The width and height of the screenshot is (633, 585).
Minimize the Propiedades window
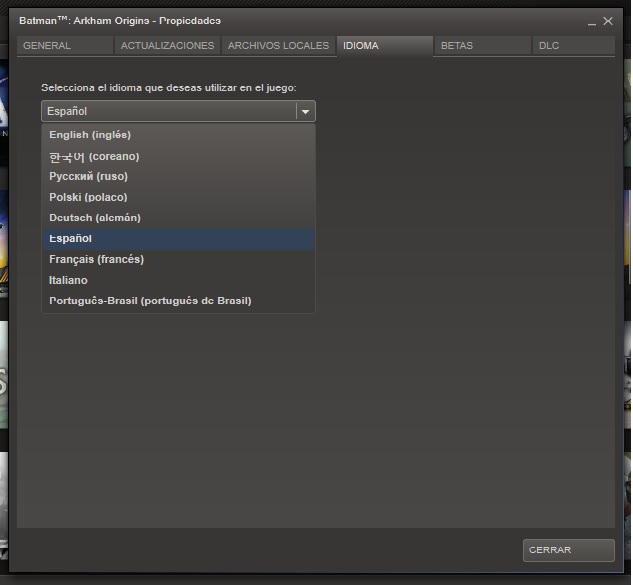pyautogui.click(x=591, y=21)
